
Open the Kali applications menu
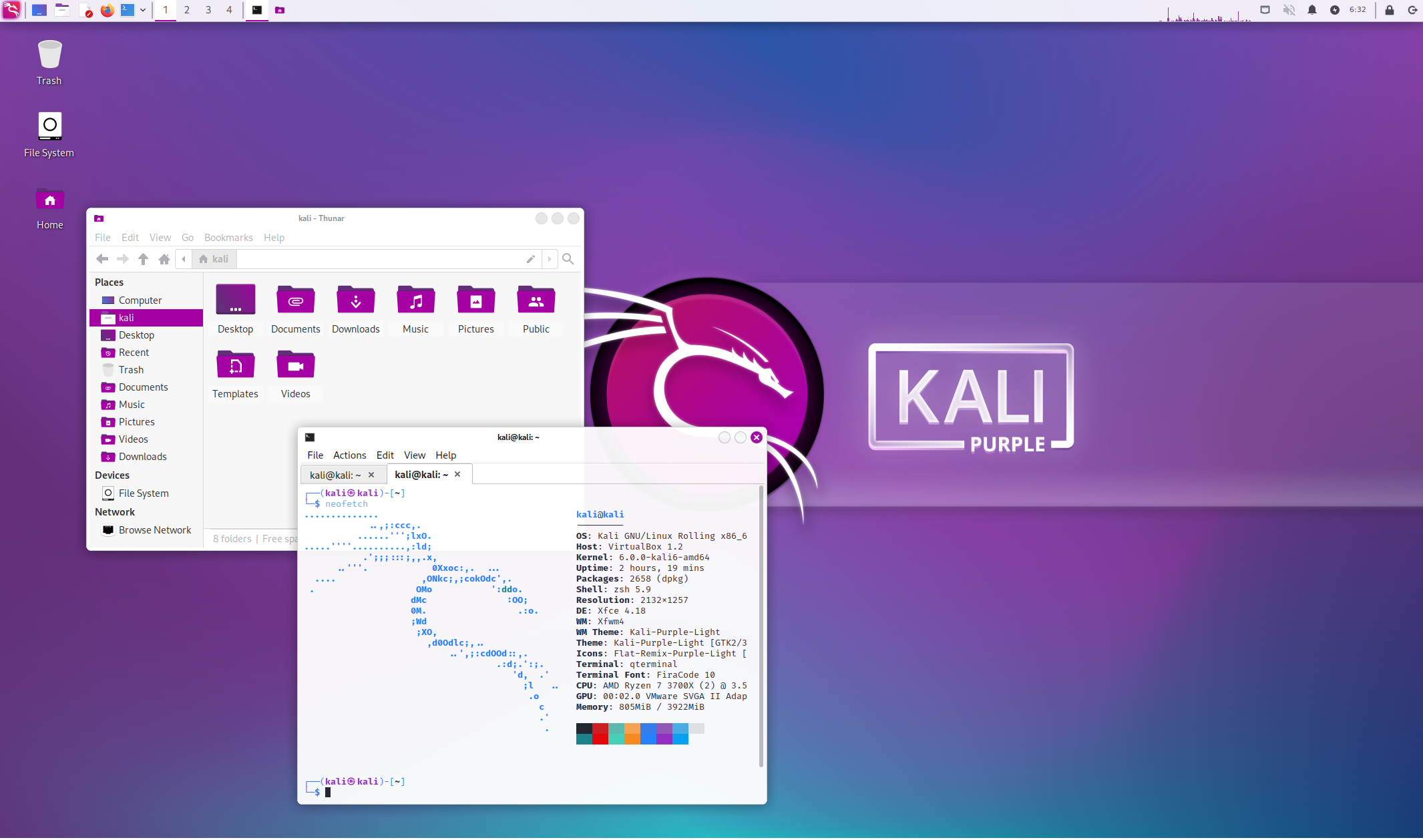[x=11, y=10]
